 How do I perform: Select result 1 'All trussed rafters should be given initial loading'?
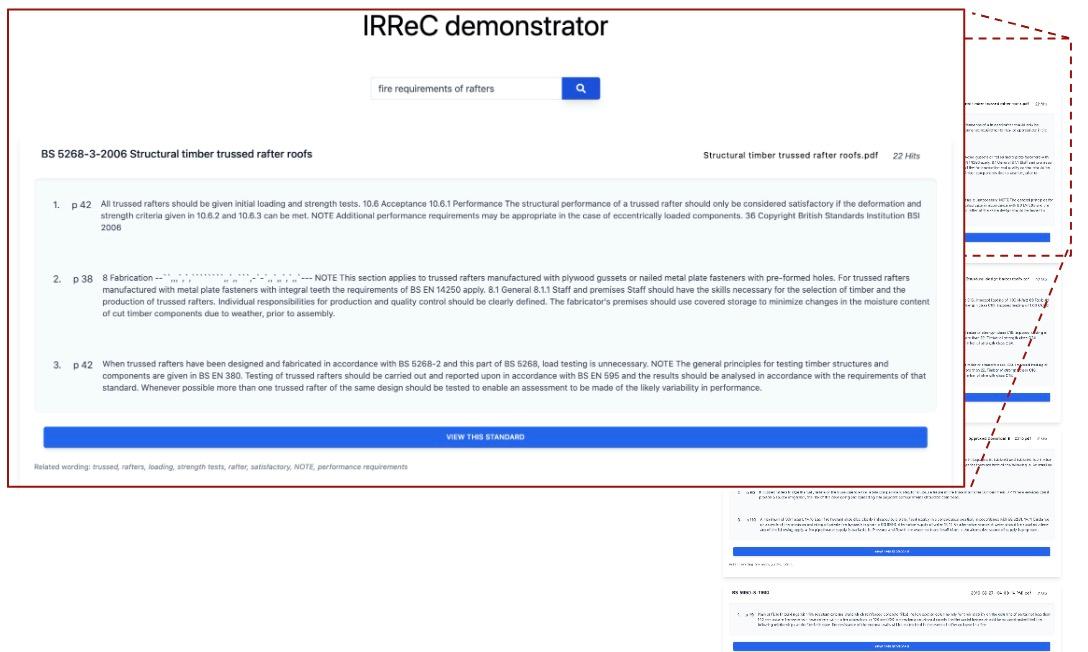point(511,216)
